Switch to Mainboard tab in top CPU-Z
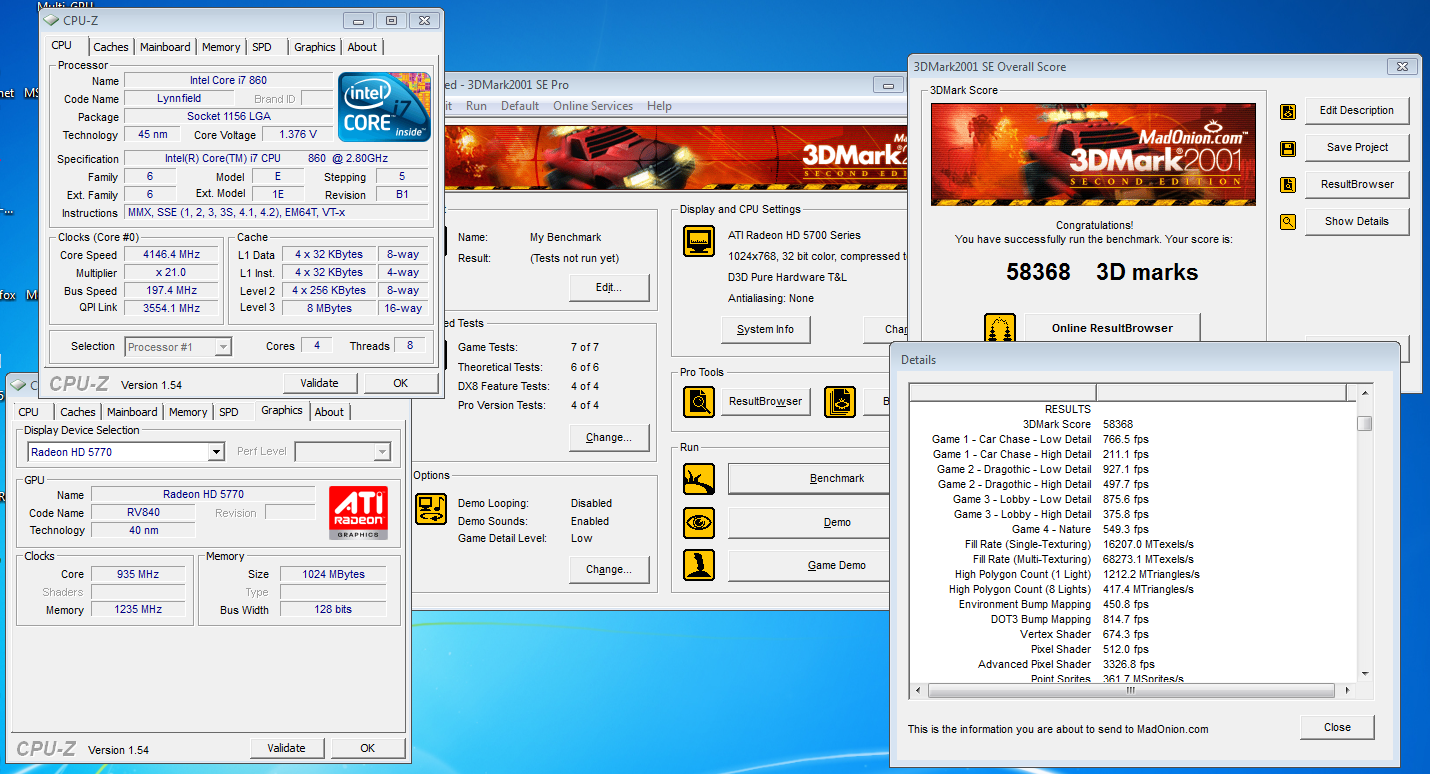This screenshot has height=774, width=1430. 165,47
